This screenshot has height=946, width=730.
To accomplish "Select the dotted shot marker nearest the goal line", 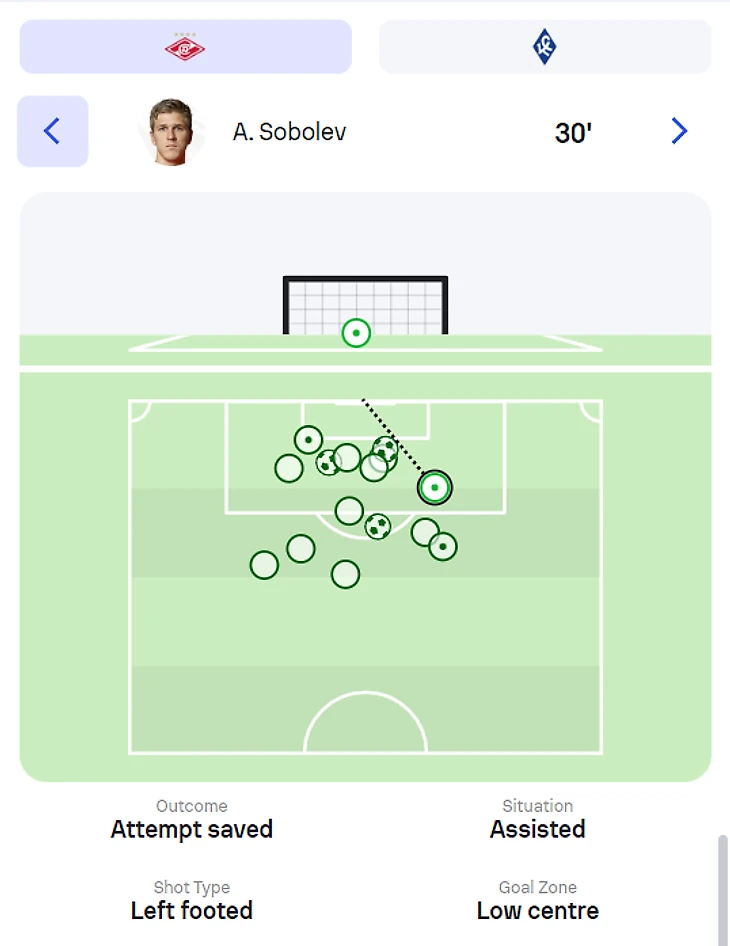I will pyautogui.click(x=308, y=439).
